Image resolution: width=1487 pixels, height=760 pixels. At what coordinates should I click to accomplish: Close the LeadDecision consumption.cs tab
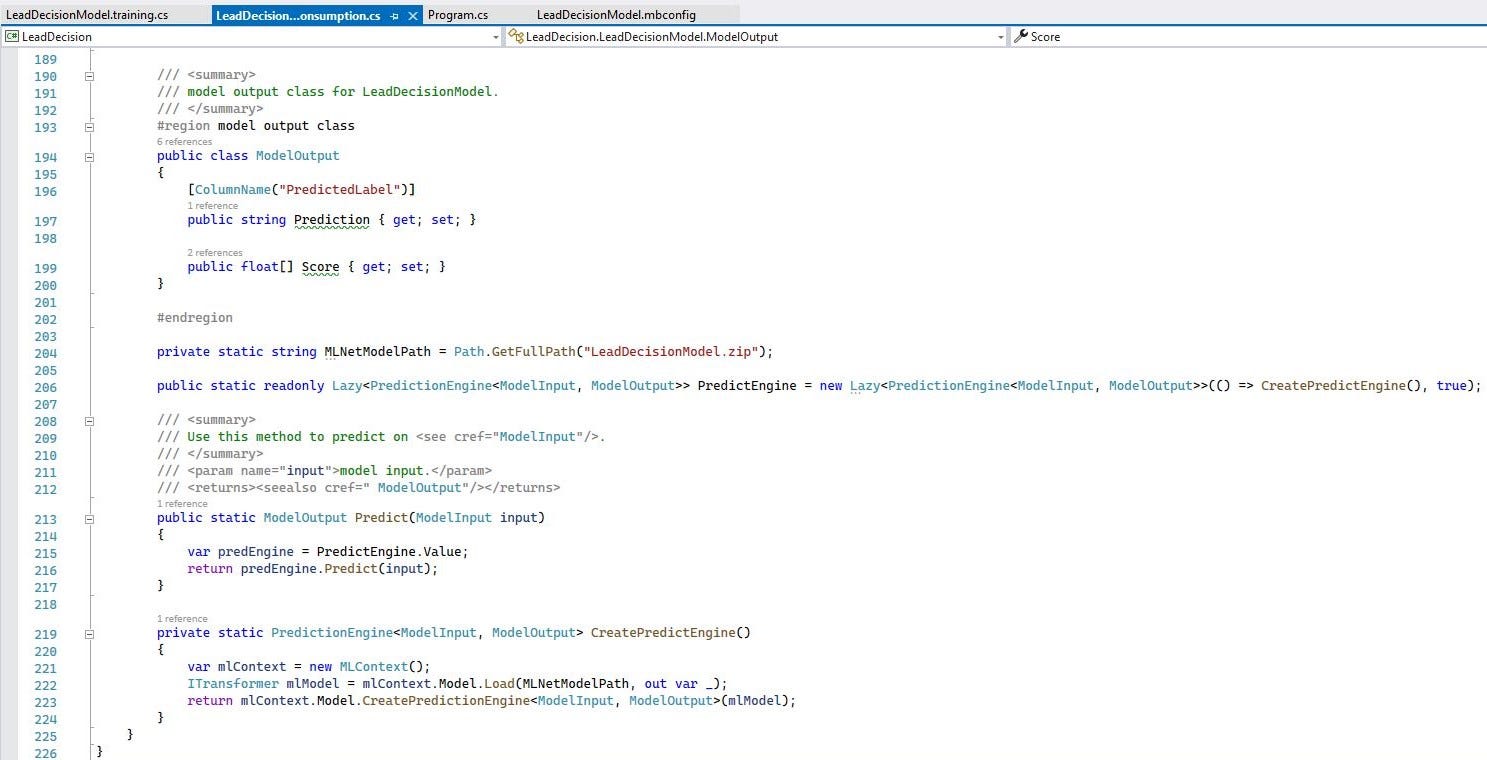(413, 16)
